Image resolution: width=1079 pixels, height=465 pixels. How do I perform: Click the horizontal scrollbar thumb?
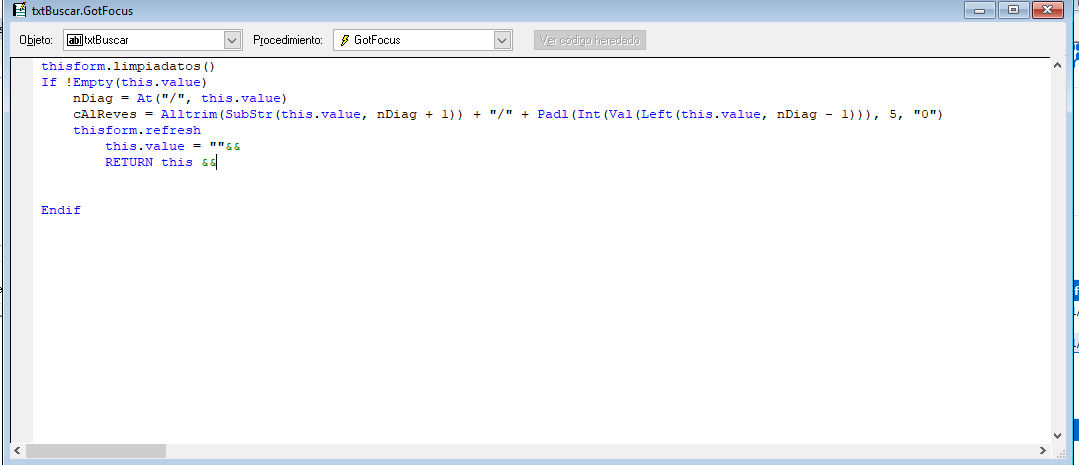96,451
